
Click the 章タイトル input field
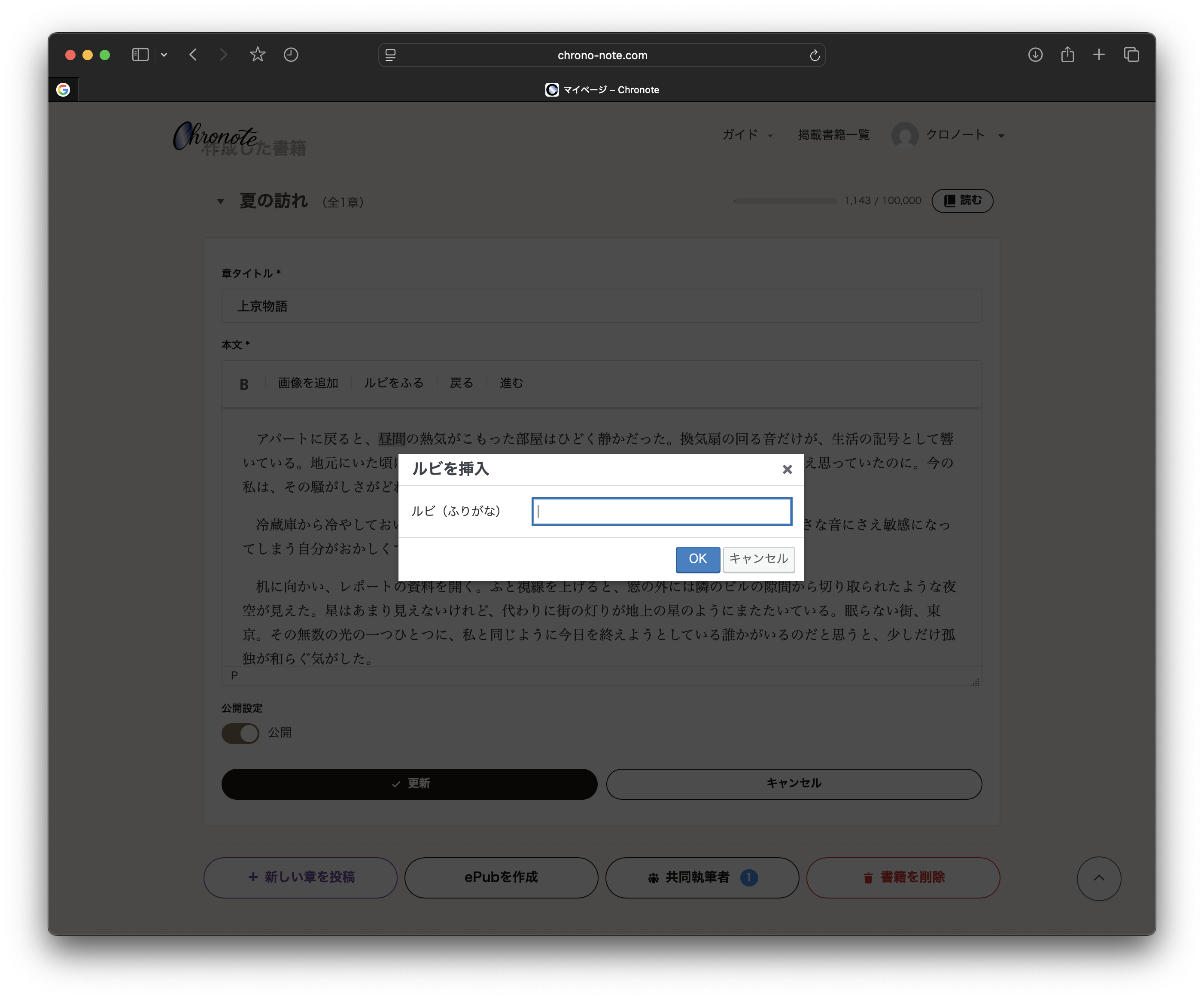pos(602,306)
